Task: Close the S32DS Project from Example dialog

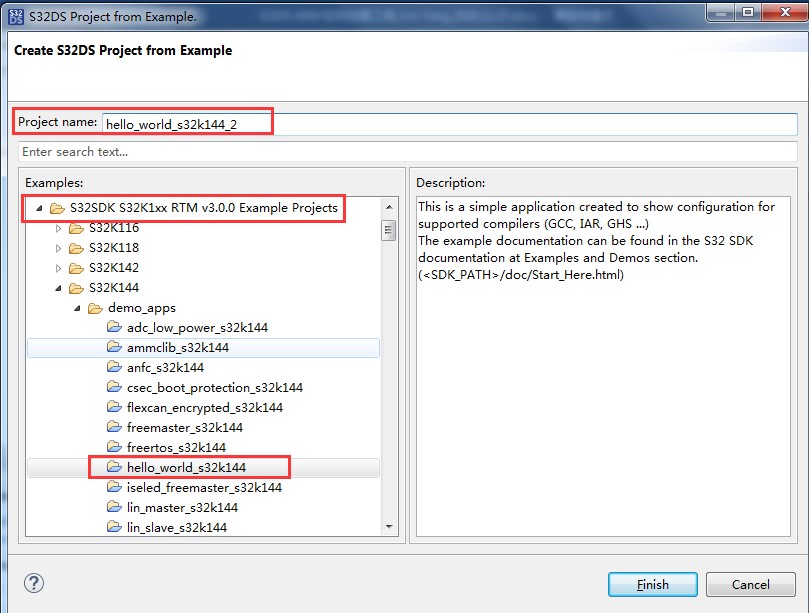Action: point(785,12)
